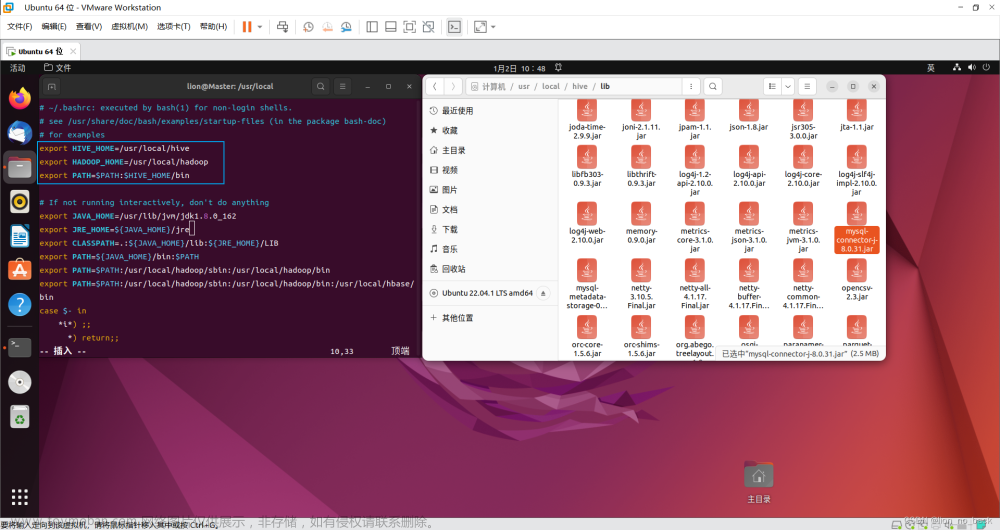Select log4j-web-2.10.0.jar file
Viewport: 1000px width, 530px height.
[587, 224]
